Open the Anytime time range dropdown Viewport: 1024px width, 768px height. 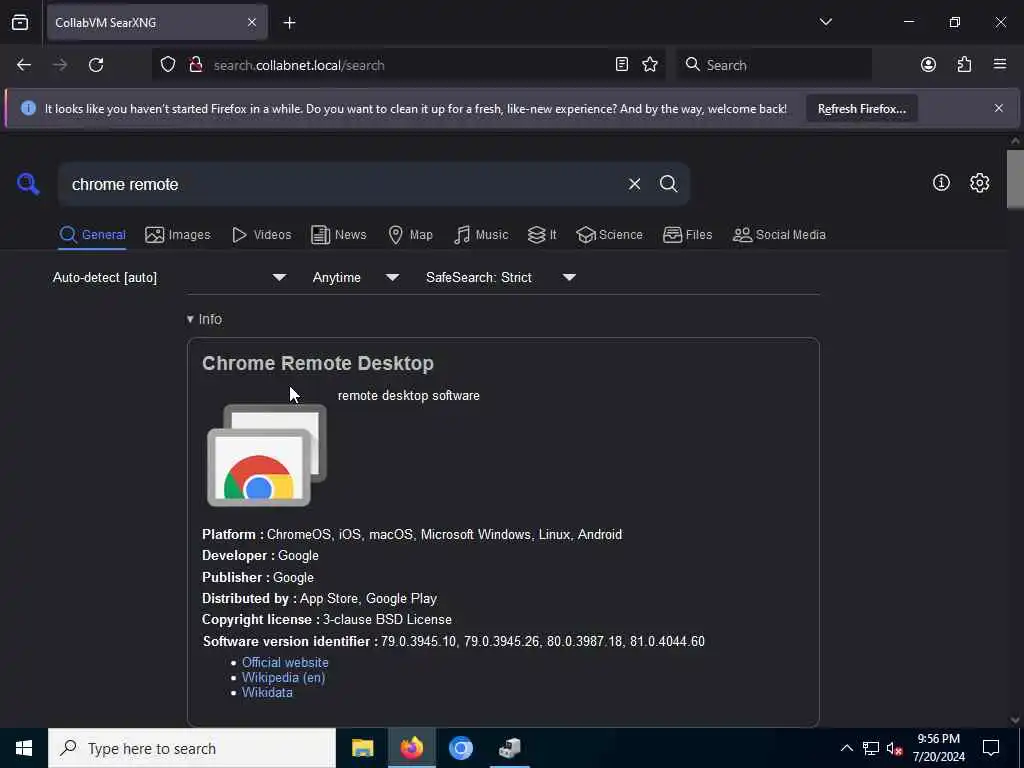pos(356,278)
